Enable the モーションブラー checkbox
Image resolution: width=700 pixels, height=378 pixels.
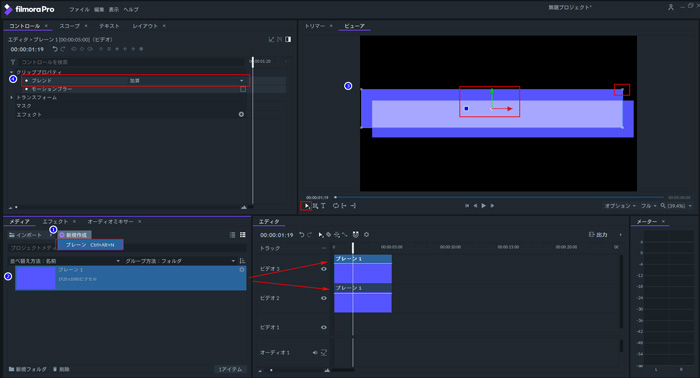pos(243,89)
